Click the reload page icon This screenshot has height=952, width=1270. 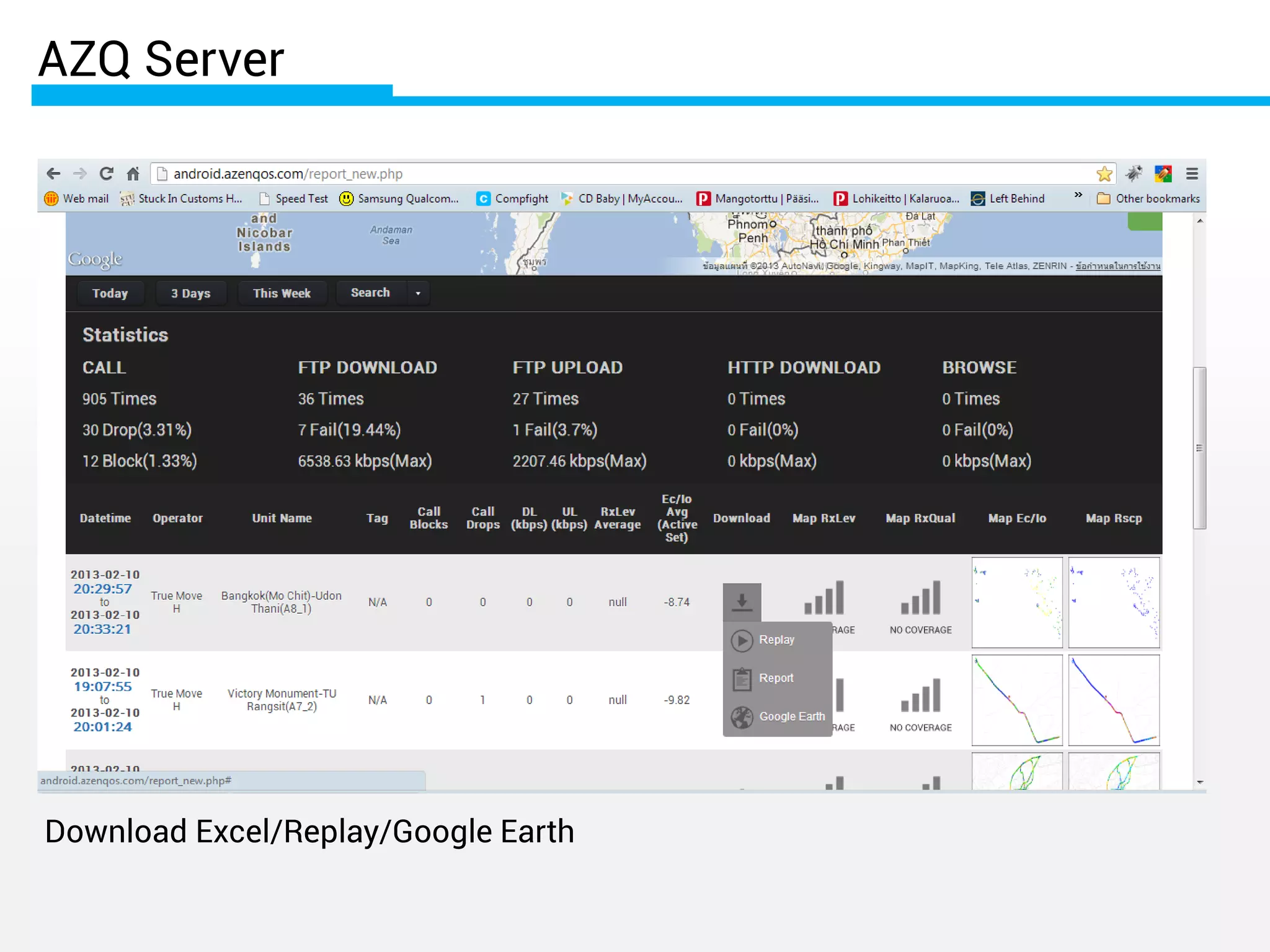point(106,174)
